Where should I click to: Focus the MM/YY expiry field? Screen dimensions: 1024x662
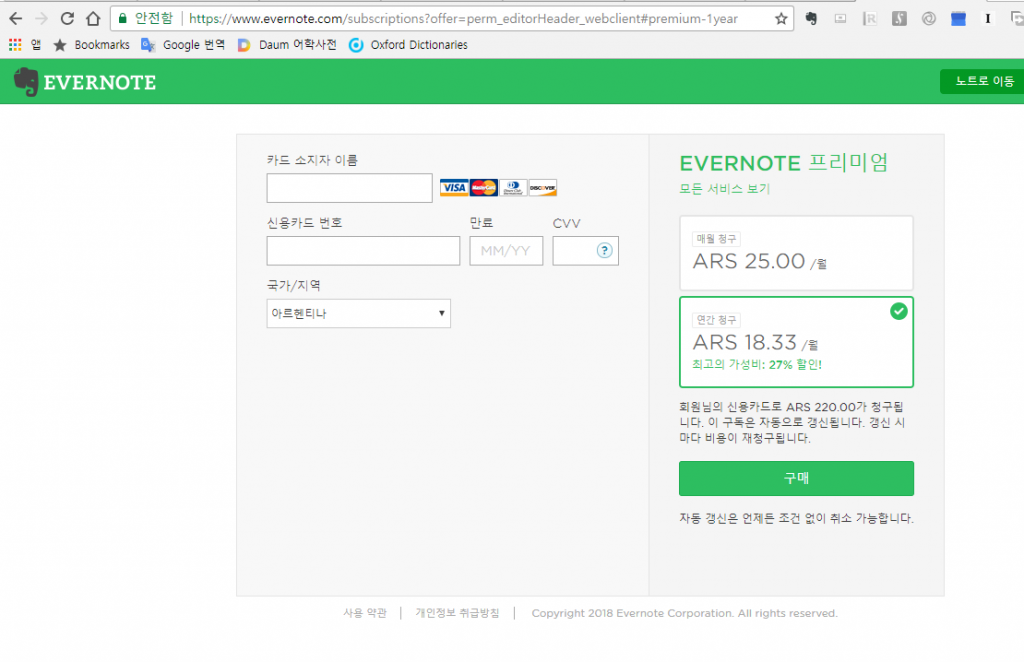506,251
